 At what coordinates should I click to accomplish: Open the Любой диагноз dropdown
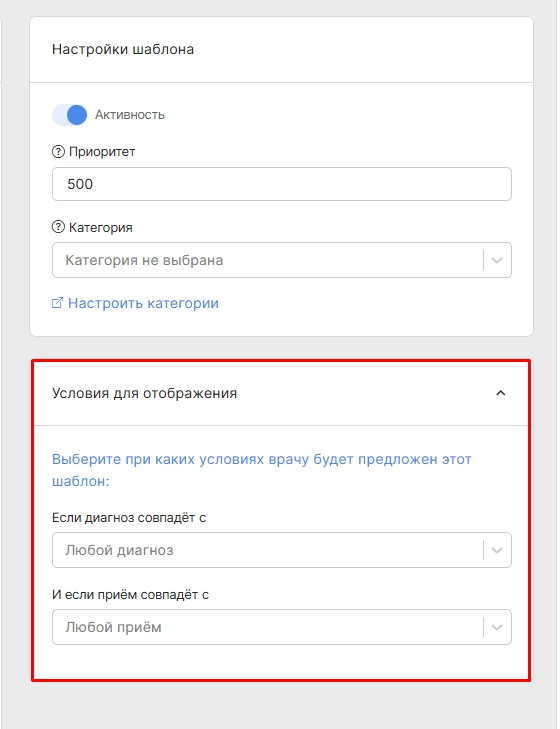282,550
